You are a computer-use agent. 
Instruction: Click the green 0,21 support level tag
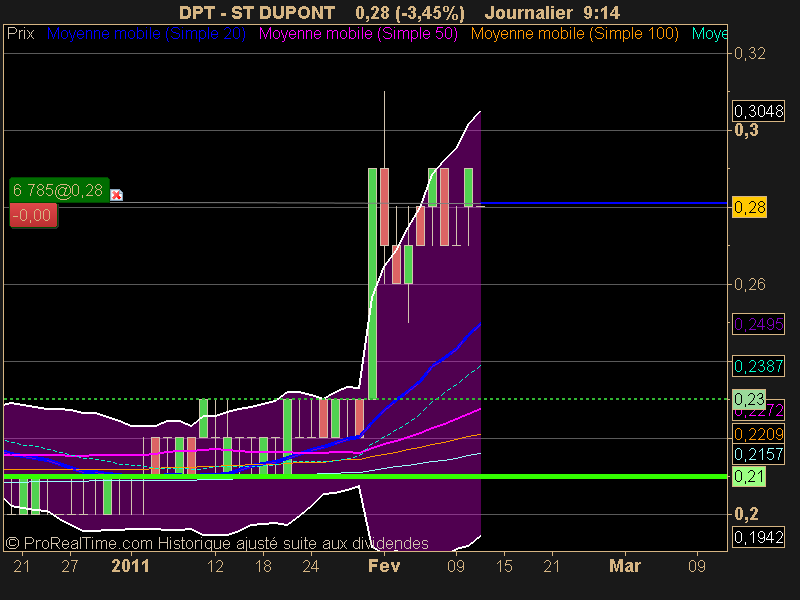[x=749, y=477]
